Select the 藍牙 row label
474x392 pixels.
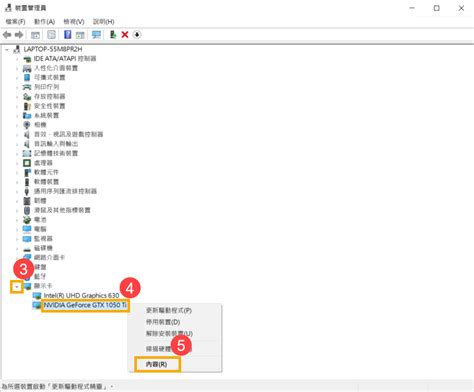(x=40, y=277)
